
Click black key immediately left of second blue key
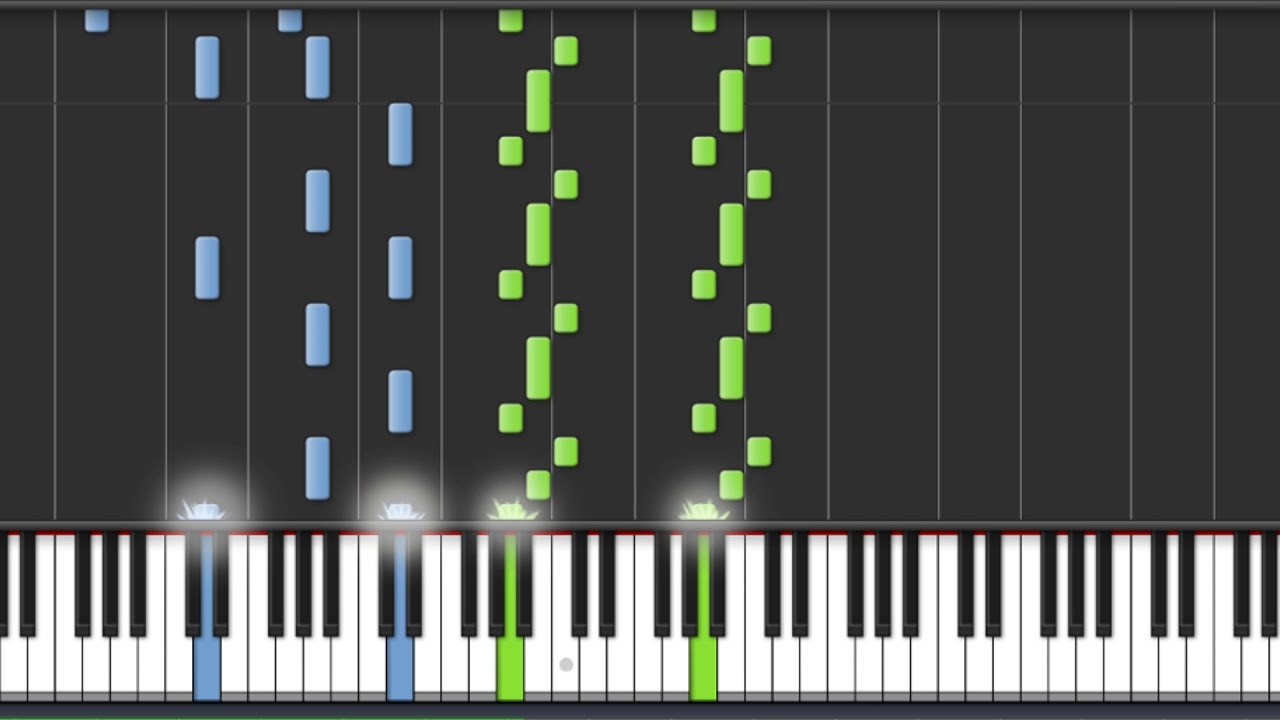(386, 584)
